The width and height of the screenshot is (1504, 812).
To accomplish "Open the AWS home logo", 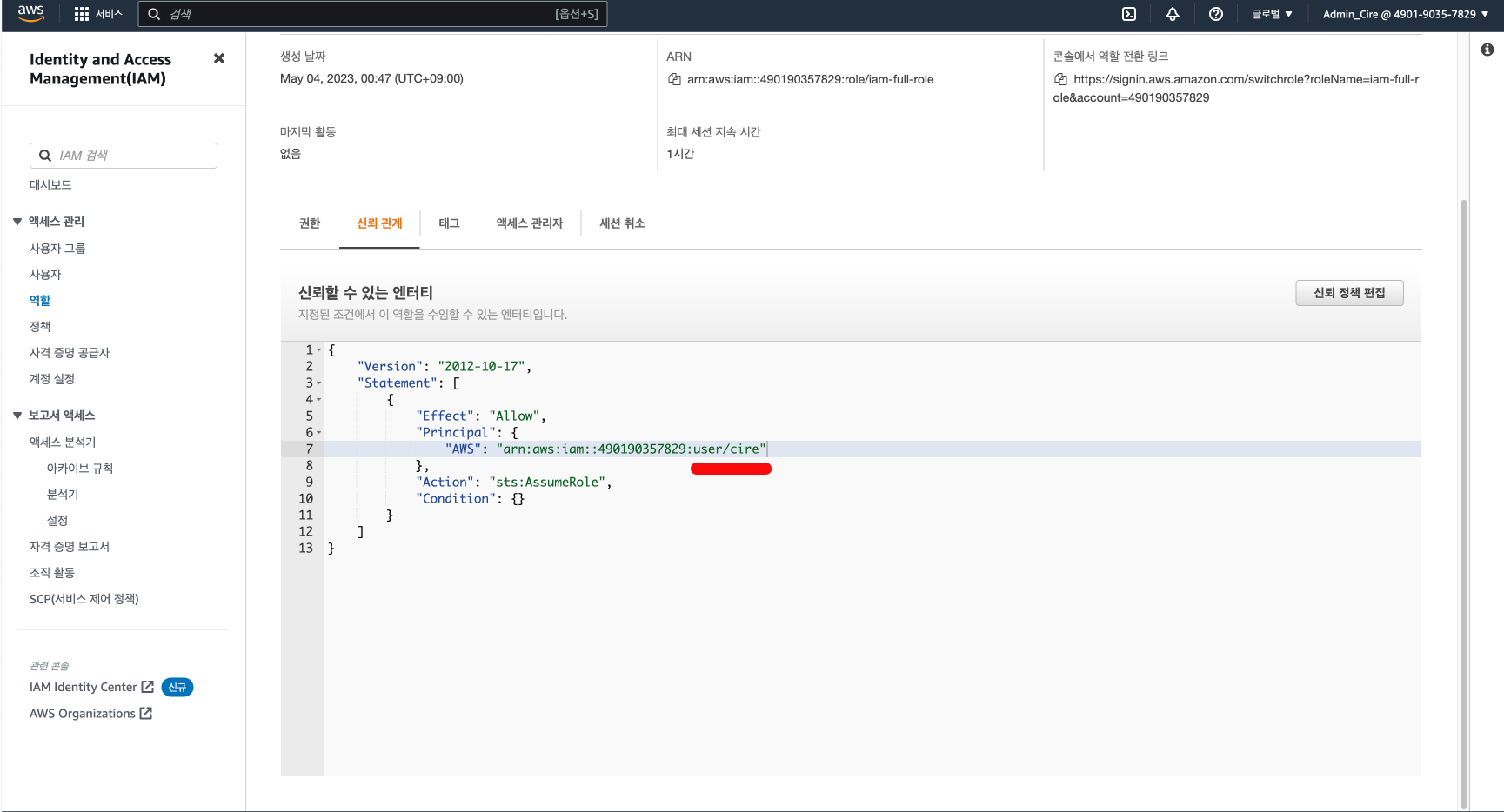I will 30,13.
